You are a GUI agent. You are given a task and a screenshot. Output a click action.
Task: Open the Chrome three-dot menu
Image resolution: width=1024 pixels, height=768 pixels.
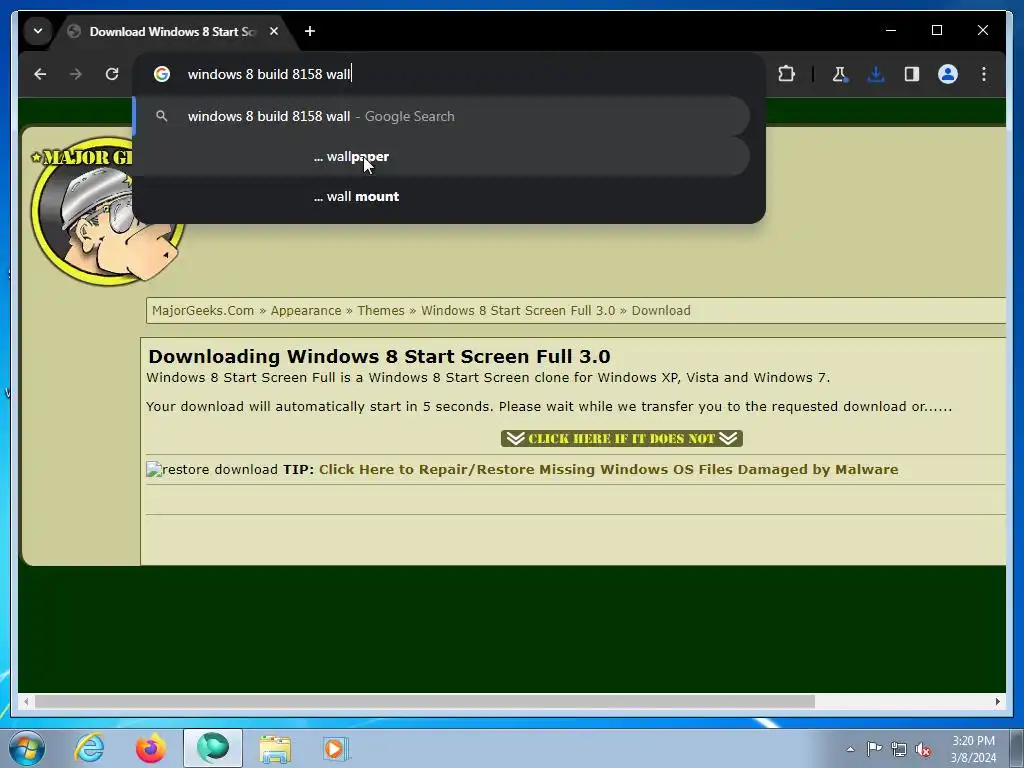coord(984,74)
